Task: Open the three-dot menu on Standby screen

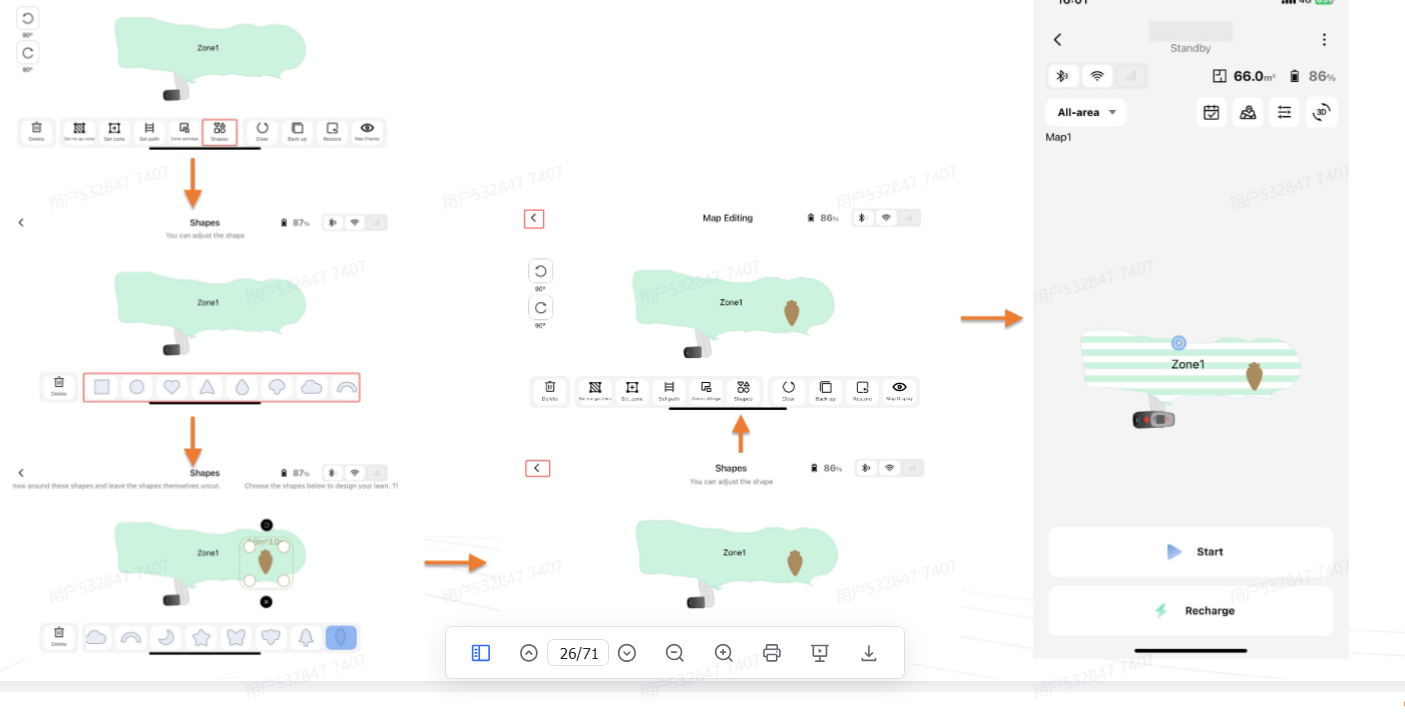Action: click(x=1324, y=40)
